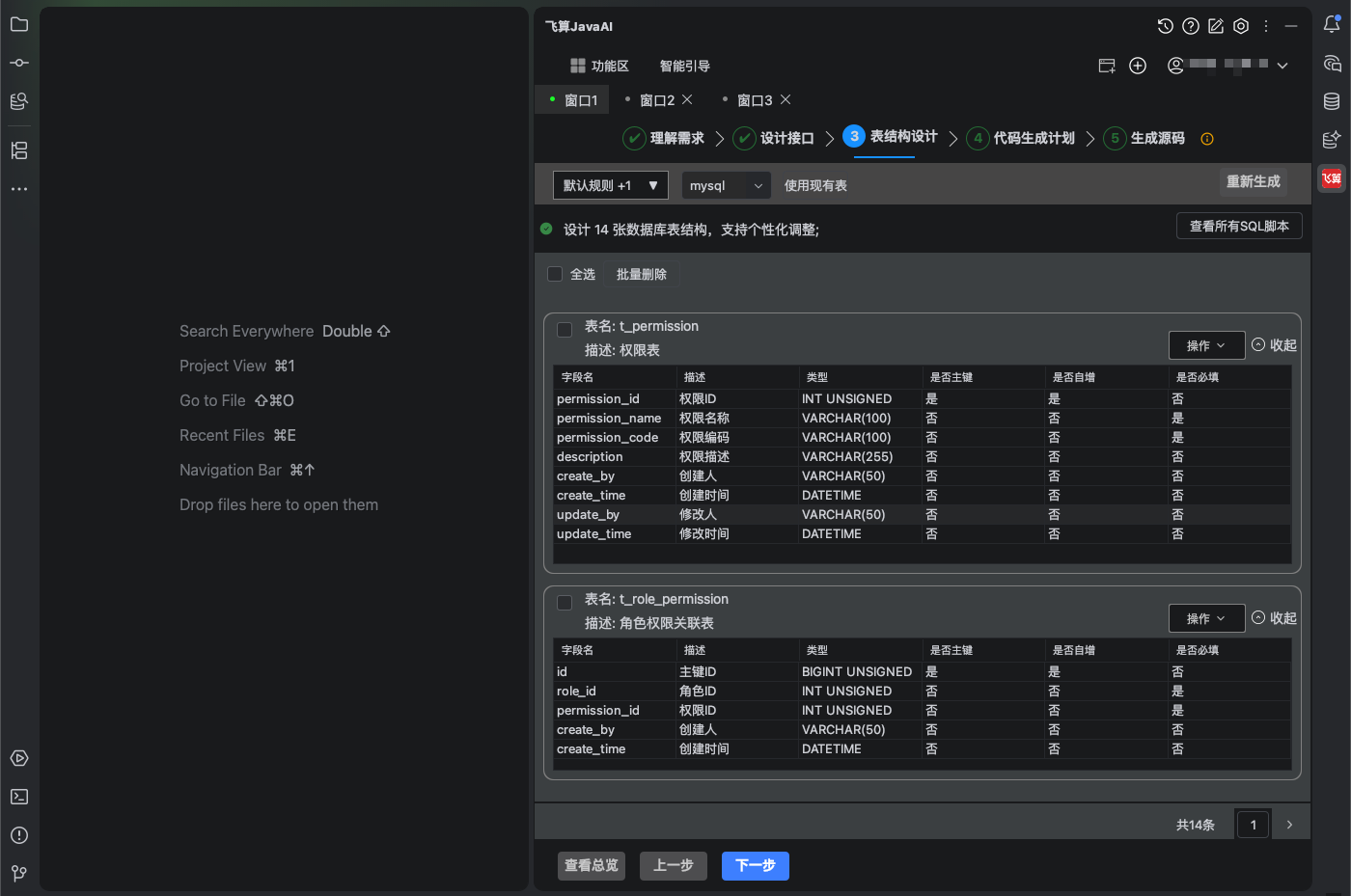
Task: Open the mysql database type dropdown
Action: 726,185
